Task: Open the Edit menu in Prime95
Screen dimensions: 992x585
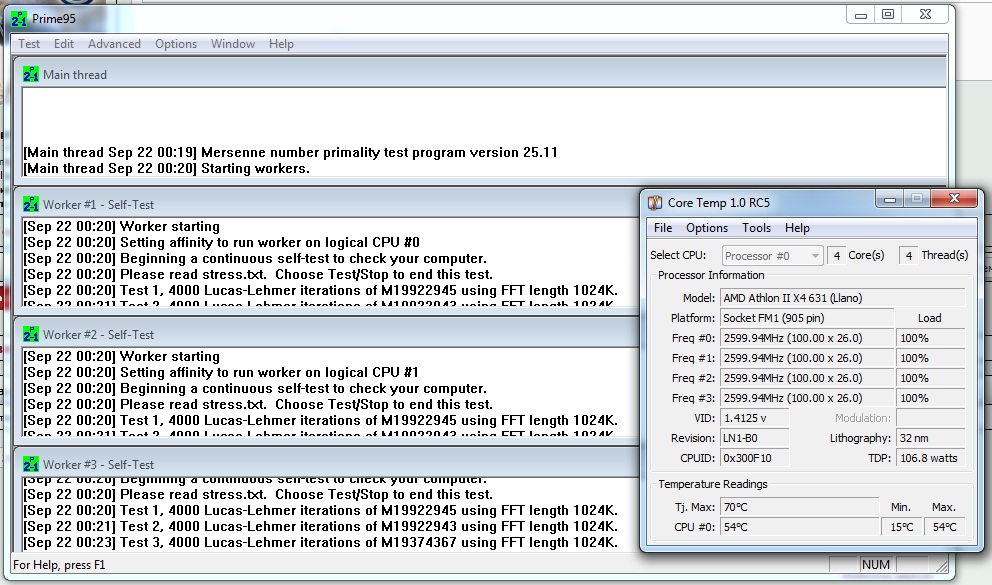Action: click(x=64, y=44)
